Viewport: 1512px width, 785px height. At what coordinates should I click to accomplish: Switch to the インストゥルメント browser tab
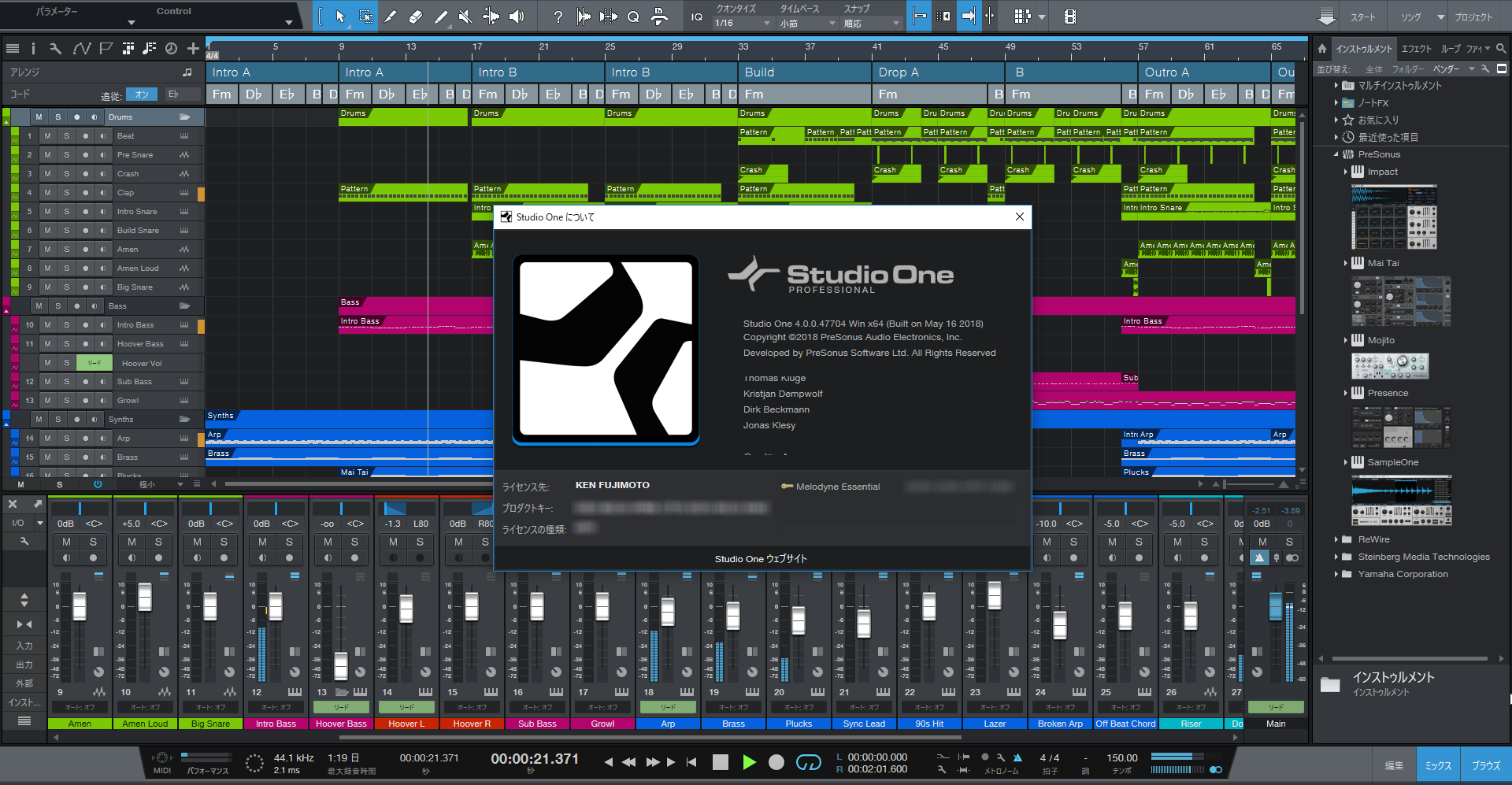pos(1364,49)
